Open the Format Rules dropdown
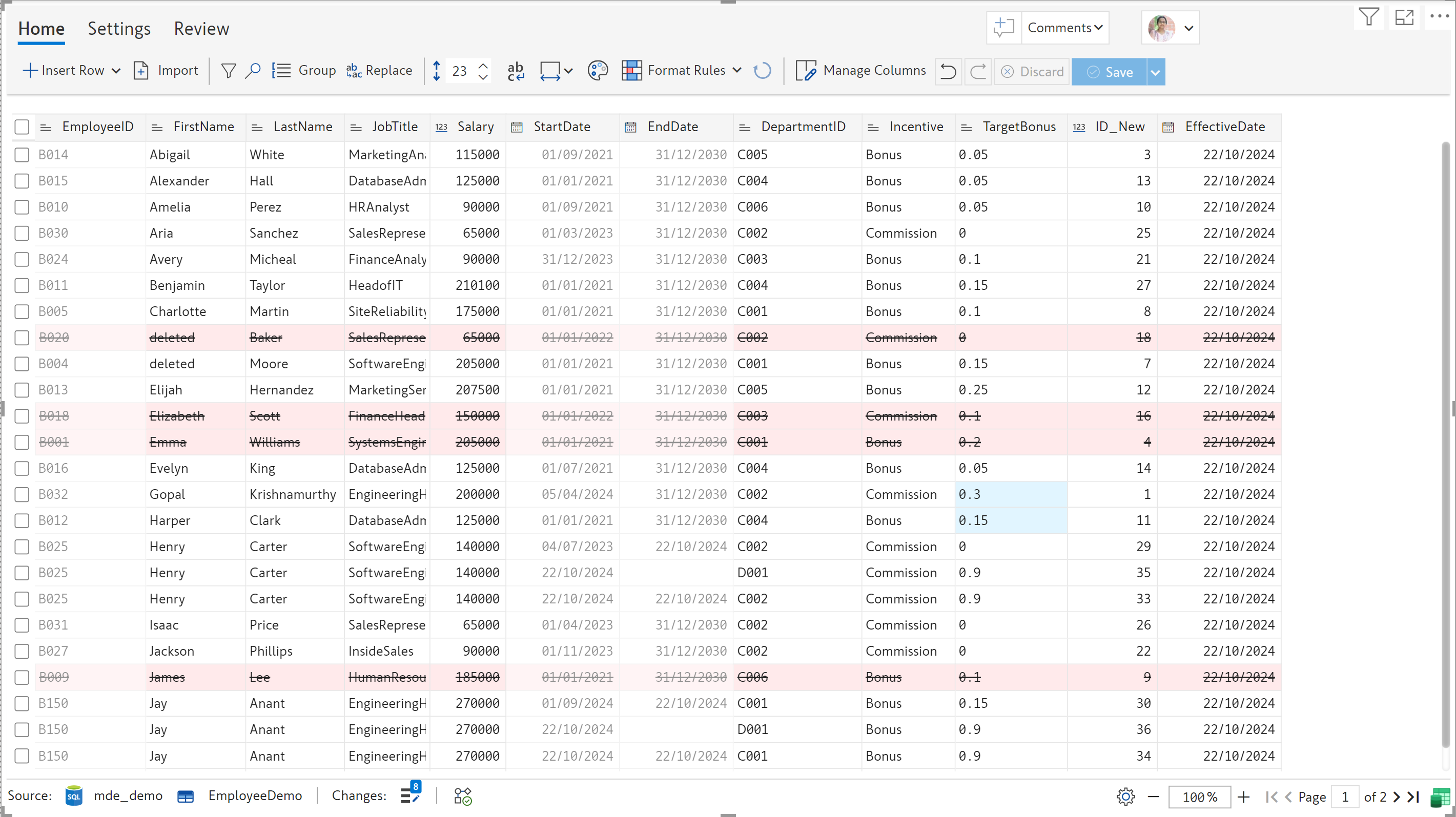 pyautogui.click(x=736, y=70)
